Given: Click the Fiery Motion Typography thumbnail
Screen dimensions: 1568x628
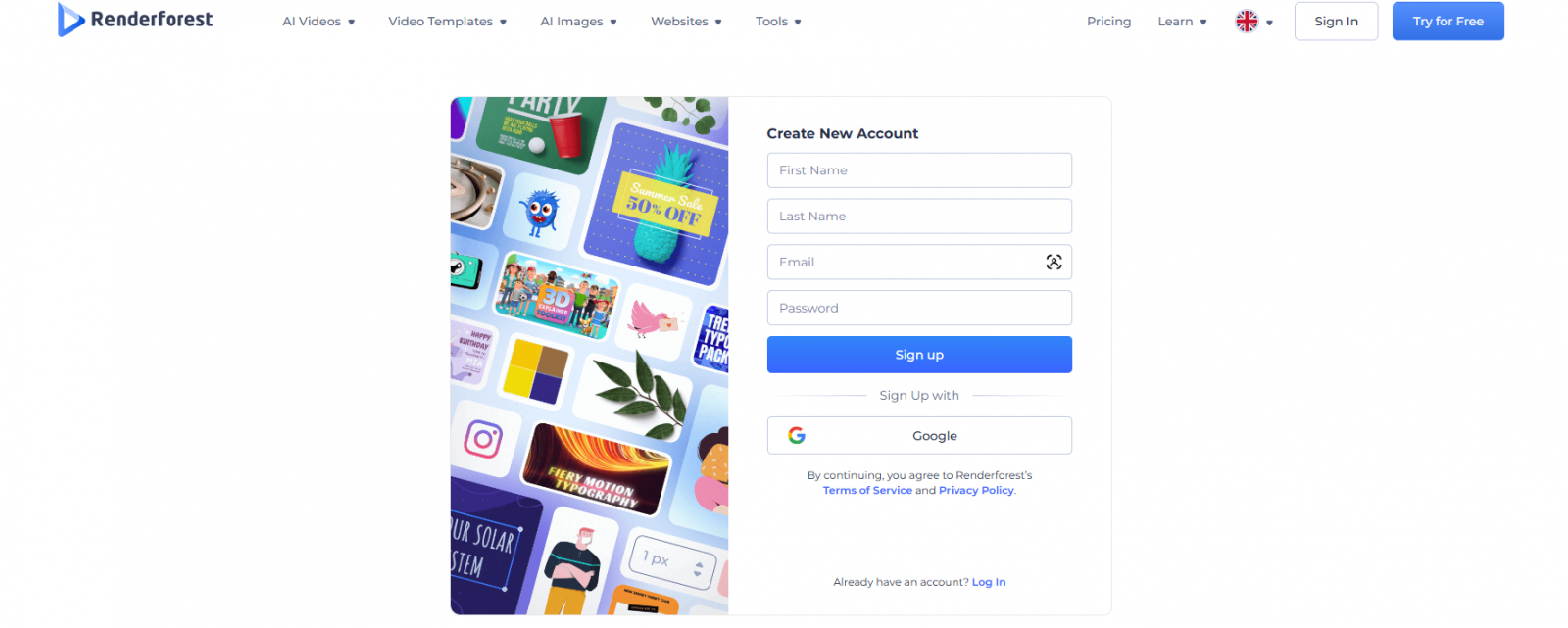Looking at the screenshot, I should point(594,472).
